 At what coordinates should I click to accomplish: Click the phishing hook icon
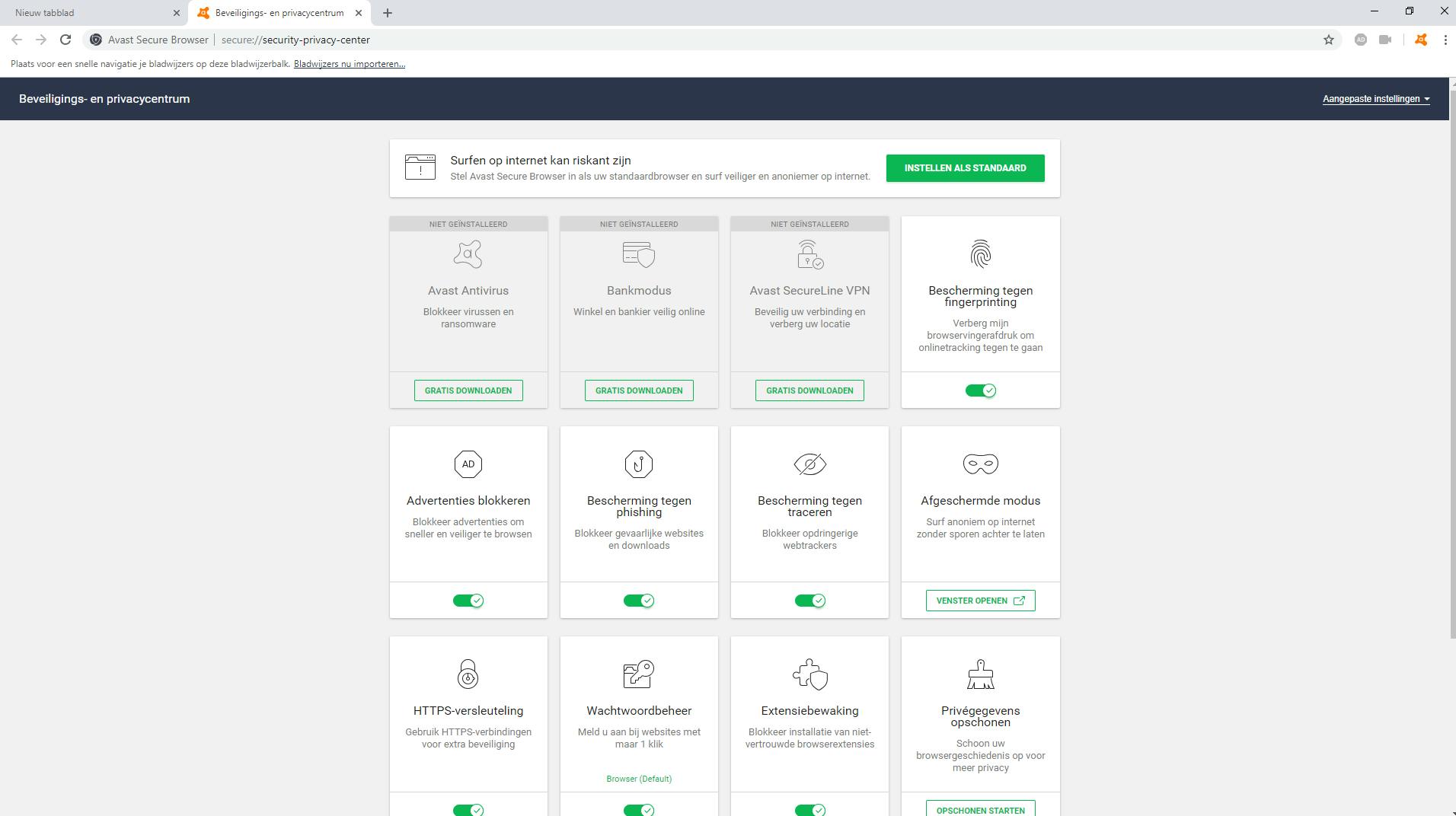coord(639,464)
